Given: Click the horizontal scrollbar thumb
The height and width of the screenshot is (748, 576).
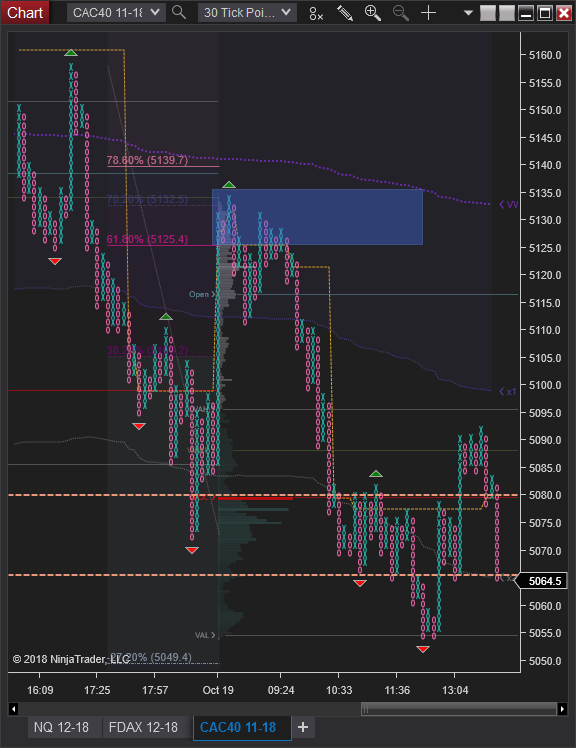Looking at the screenshot, I should coord(459,709).
